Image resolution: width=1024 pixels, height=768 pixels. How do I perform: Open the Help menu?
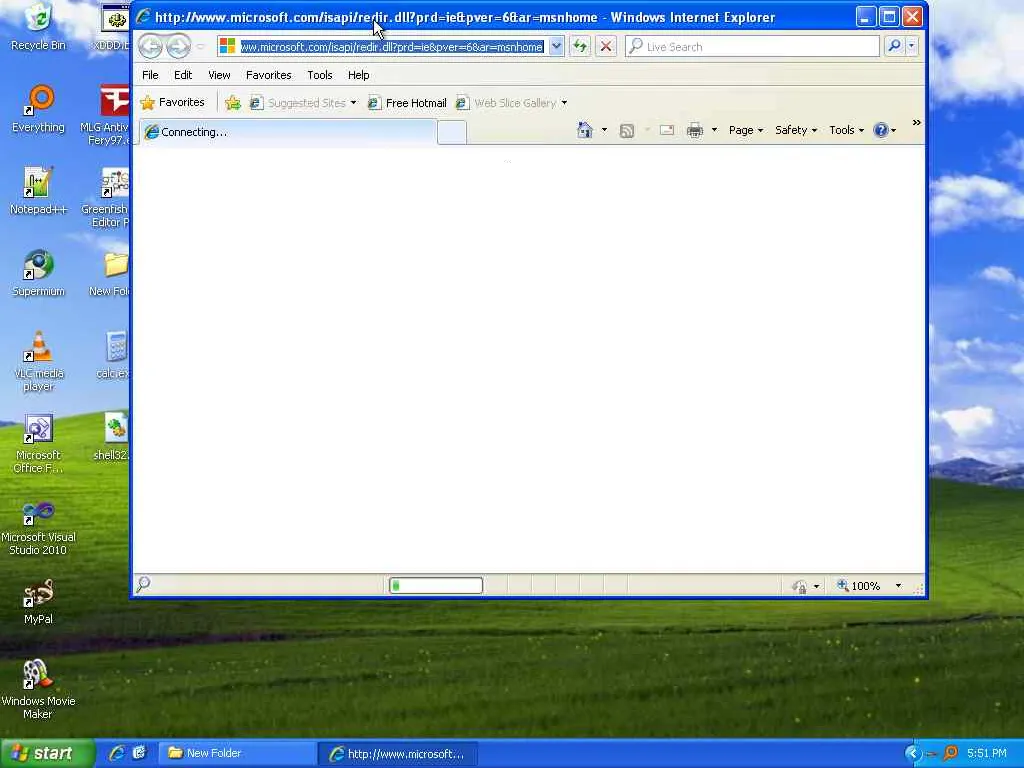pos(359,75)
